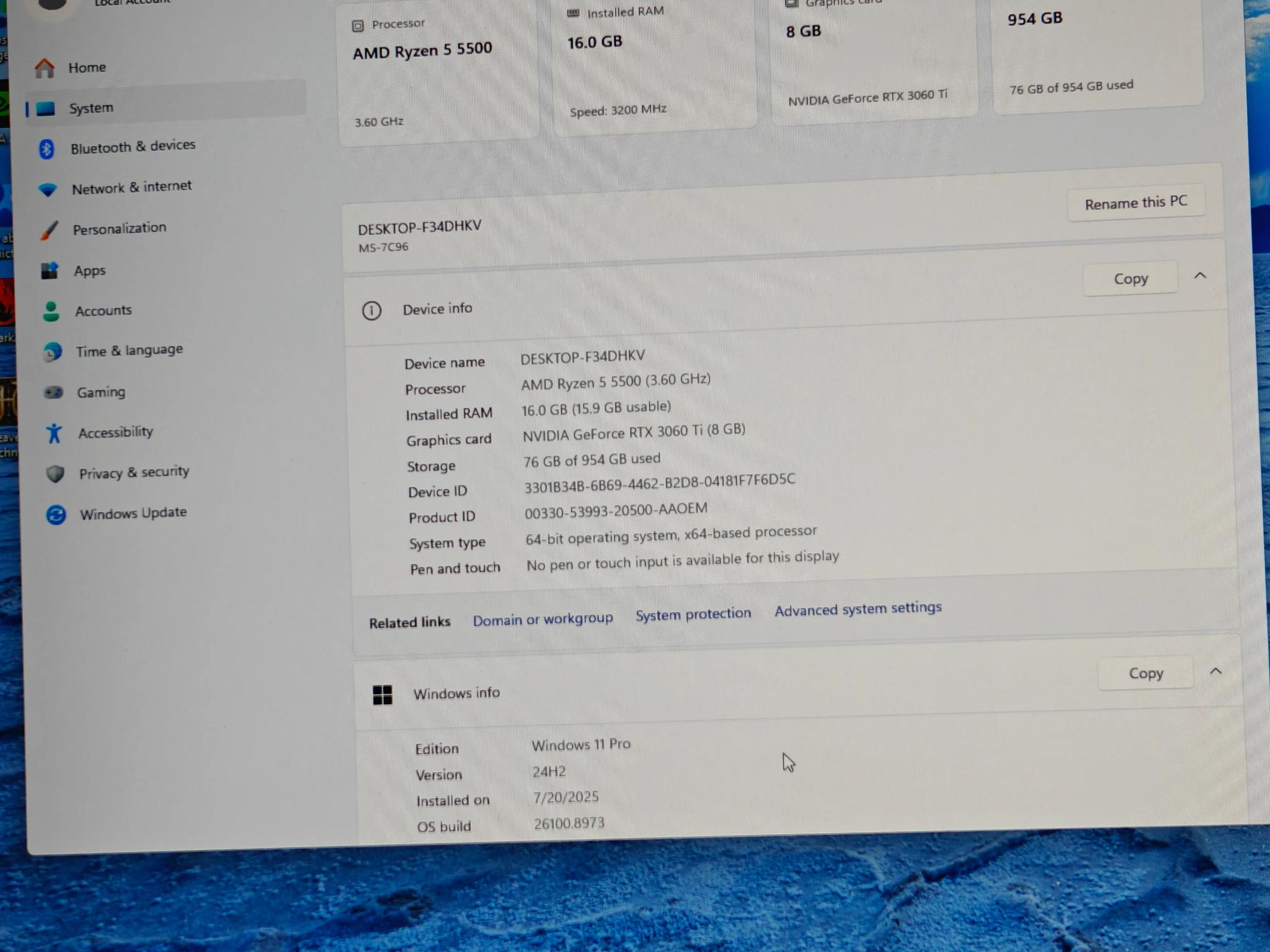
Task: Click the Gaming controller icon
Action: (x=54, y=392)
